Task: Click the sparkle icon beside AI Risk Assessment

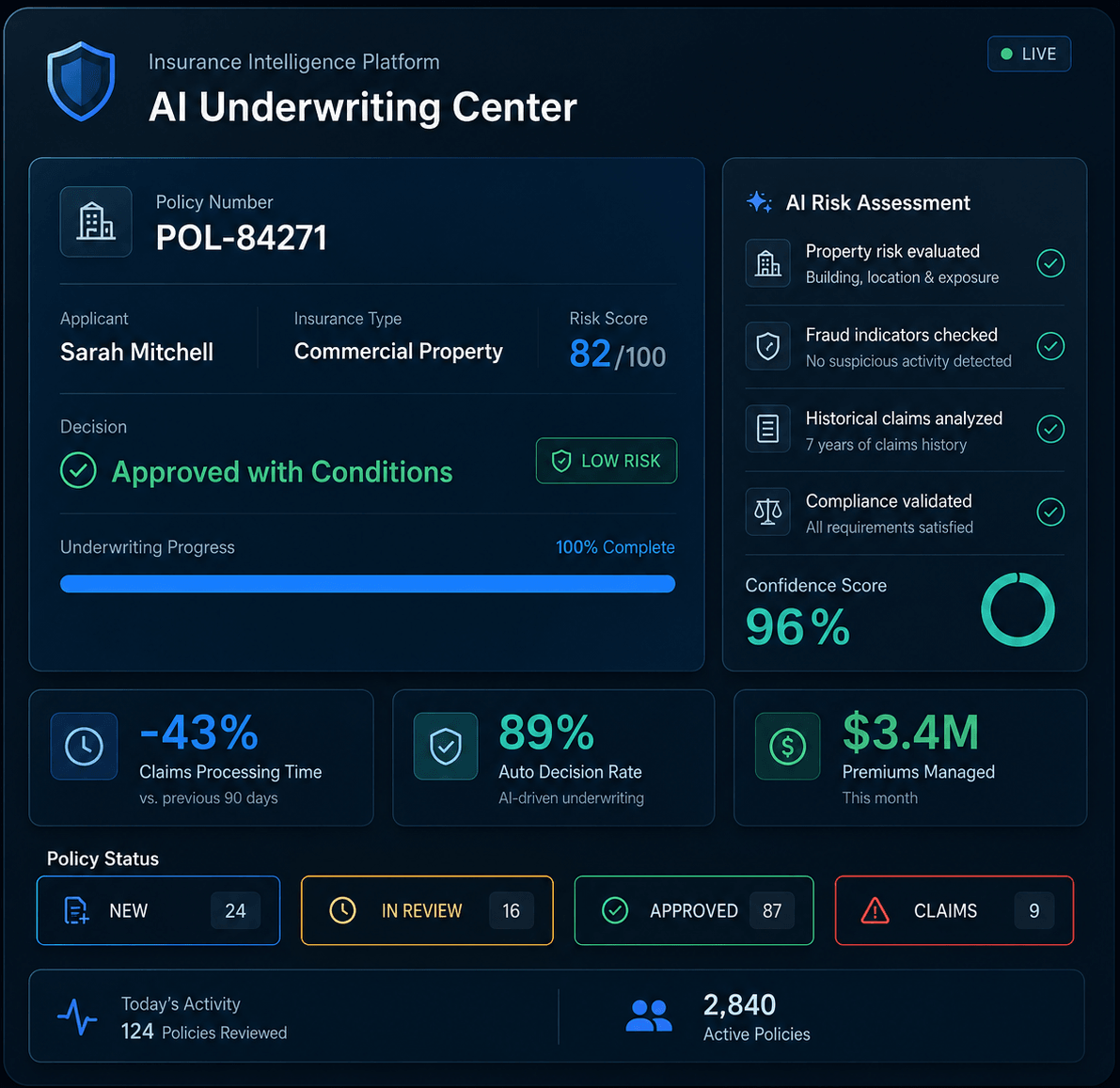Action: [759, 202]
